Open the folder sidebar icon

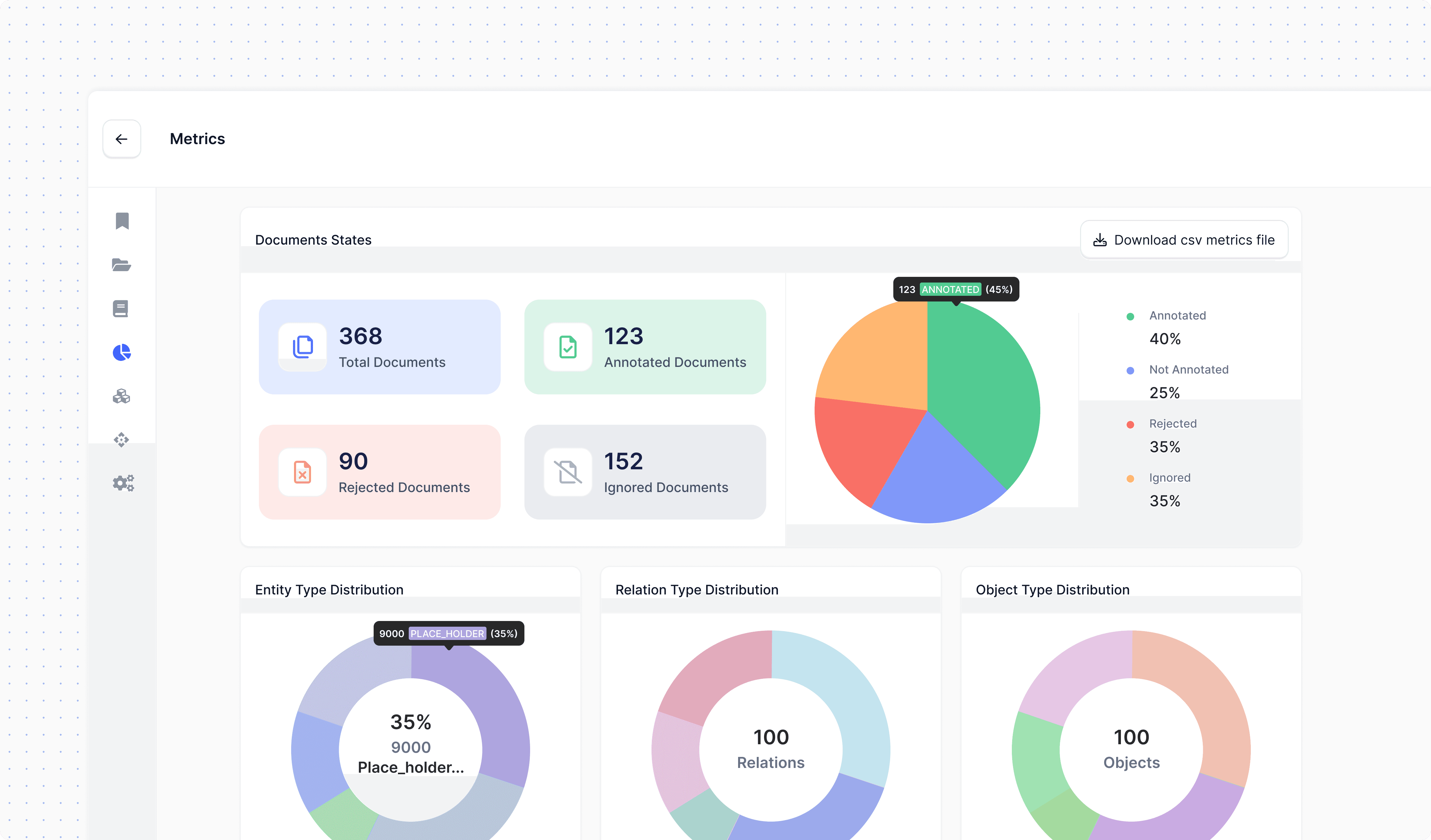[x=121, y=265]
